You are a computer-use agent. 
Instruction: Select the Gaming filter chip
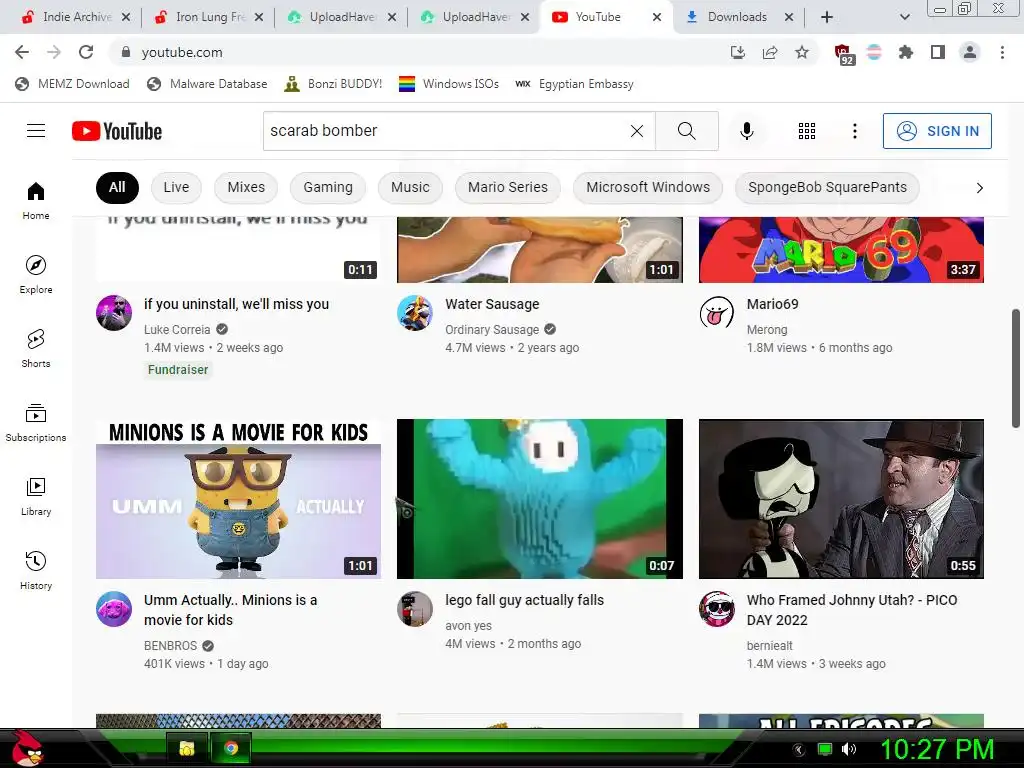(328, 187)
